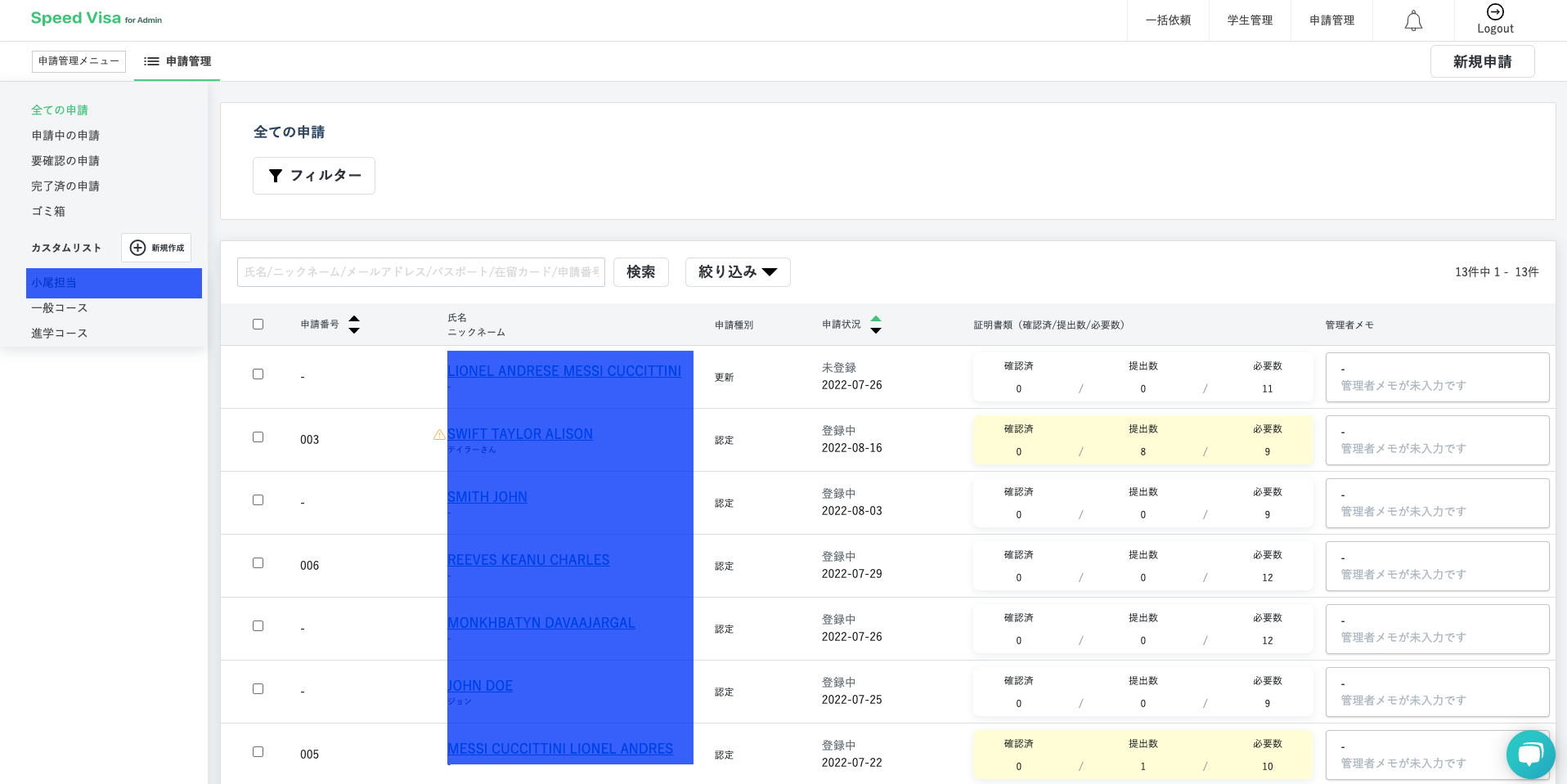Image resolution: width=1567 pixels, height=784 pixels.
Task: Click the name search input field
Action: click(421, 272)
